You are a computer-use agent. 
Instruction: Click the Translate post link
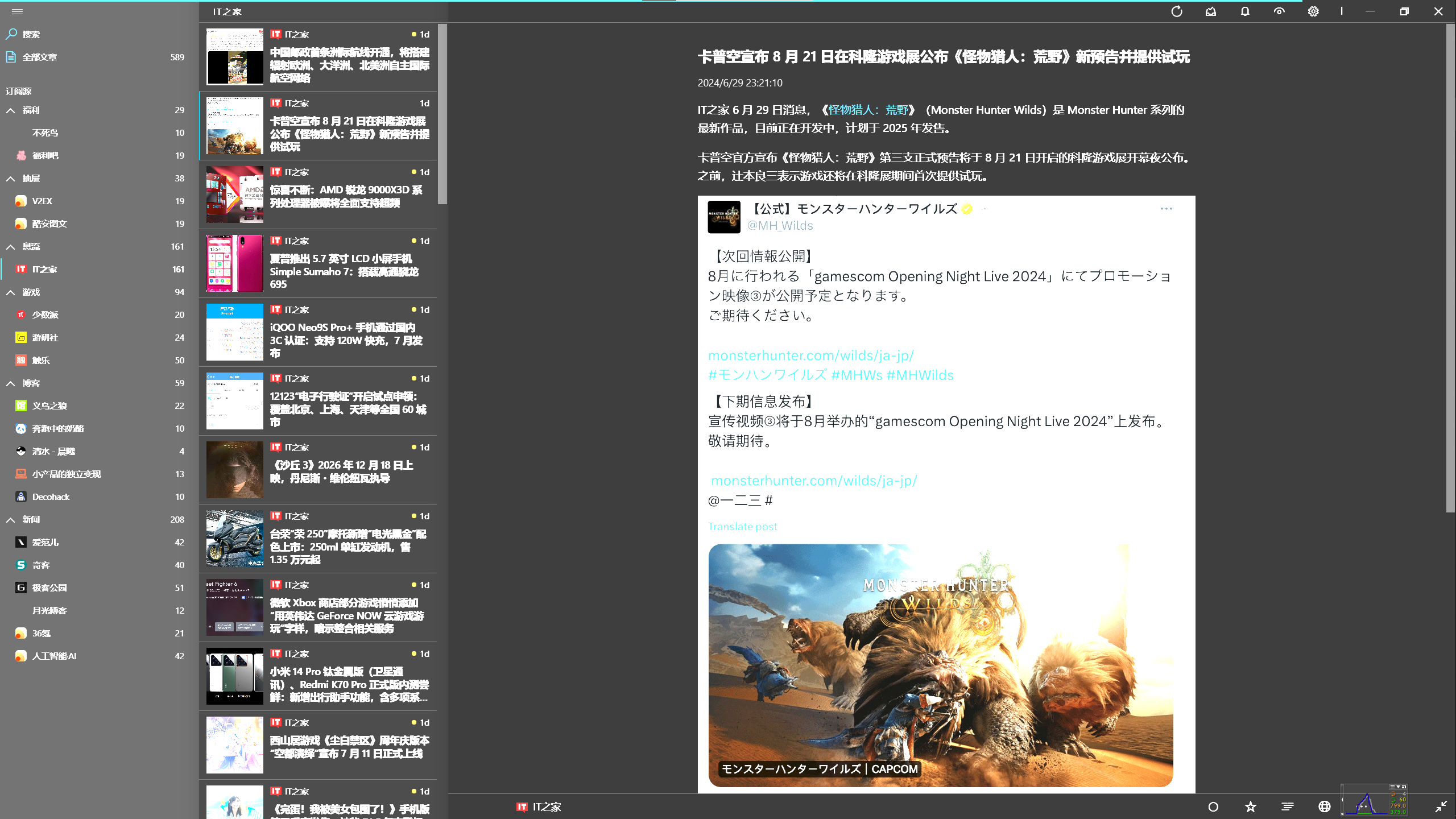tap(742, 527)
